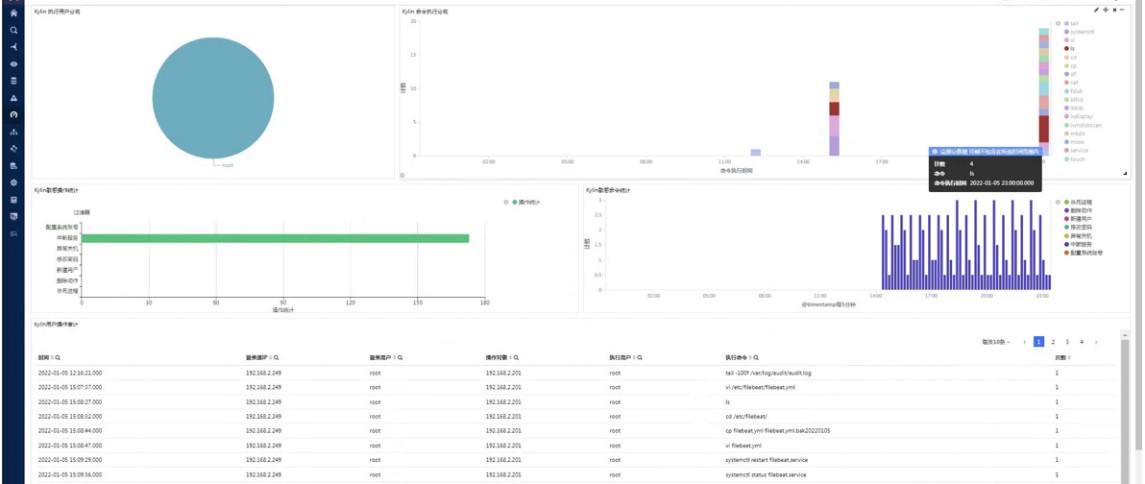The height and width of the screenshot is (484, 1145).
Task: Click the search icon beside 登录源IP column header
Action: 277,358
